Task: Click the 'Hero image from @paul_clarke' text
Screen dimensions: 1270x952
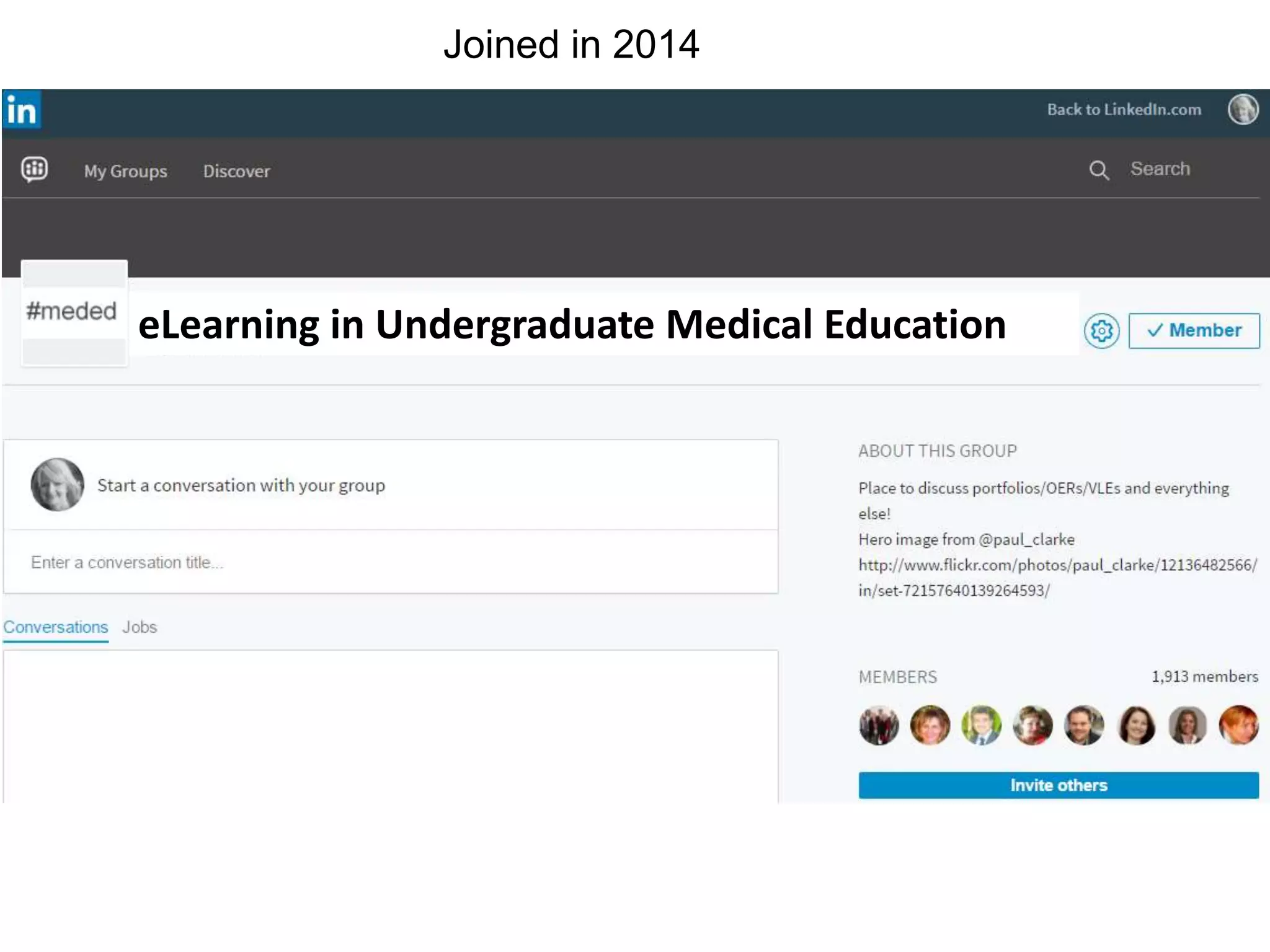Action: tap(966, 539)
